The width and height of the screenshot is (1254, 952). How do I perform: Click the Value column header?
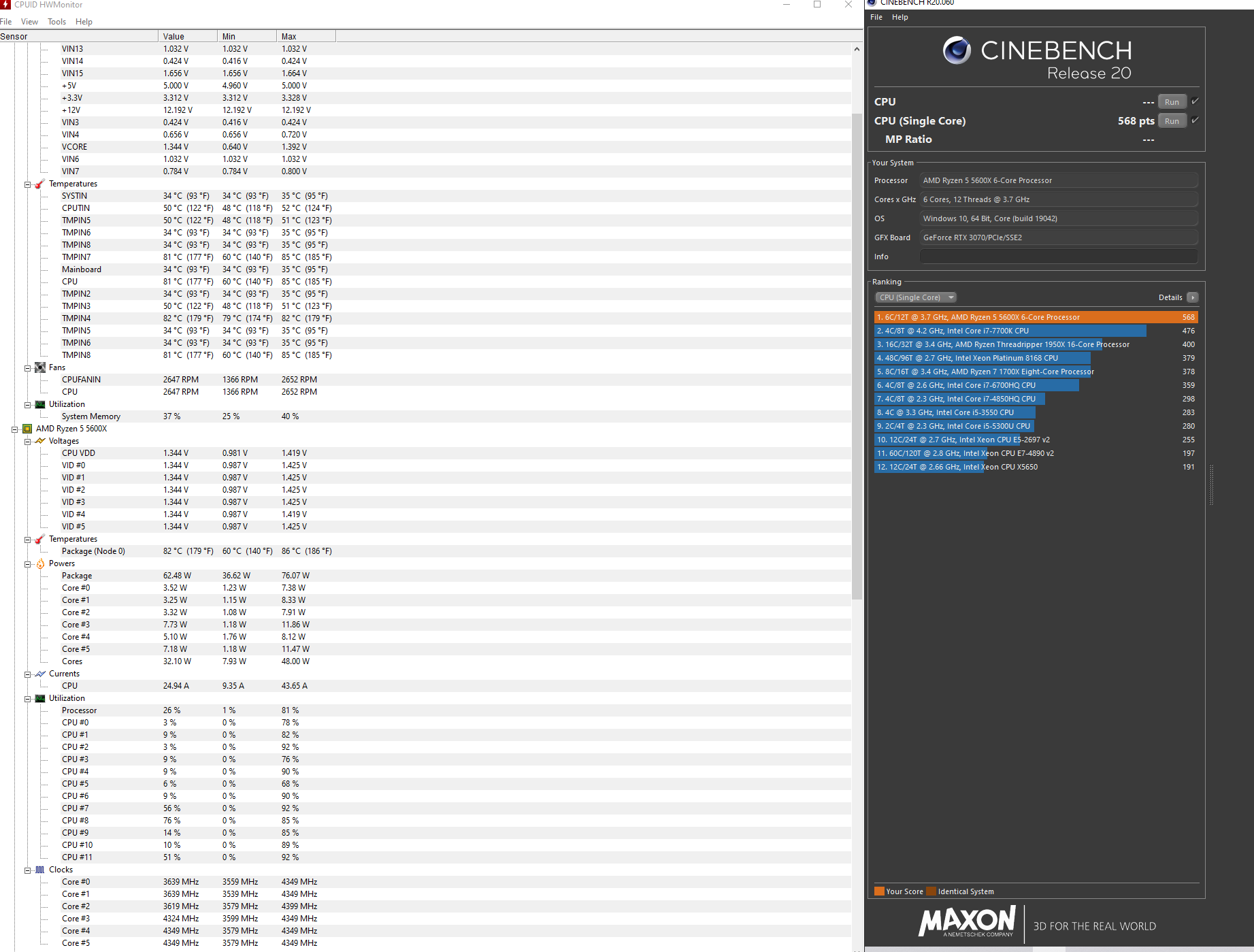[188, 37]
